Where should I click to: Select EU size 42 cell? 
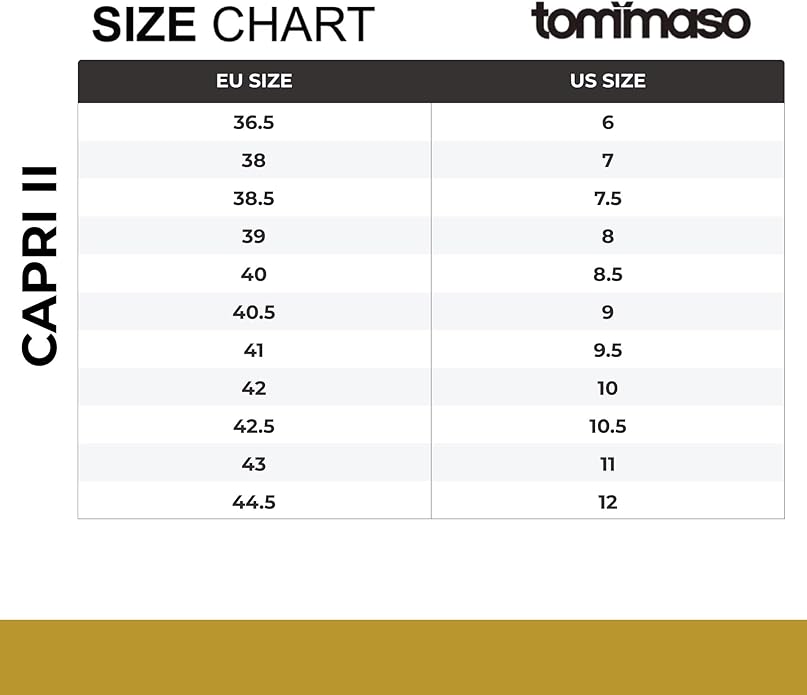[x=254, y=388]
